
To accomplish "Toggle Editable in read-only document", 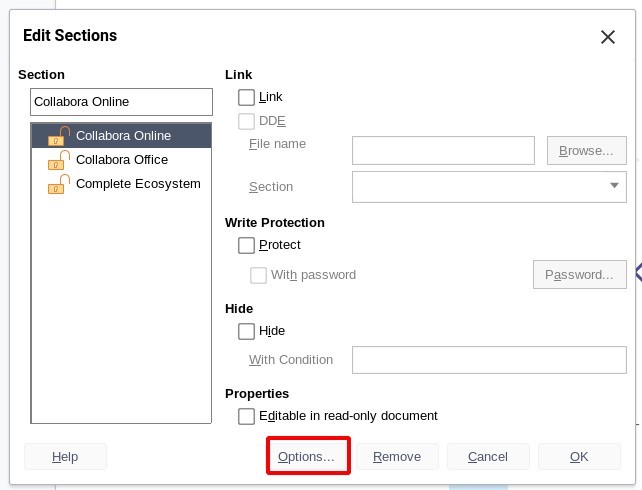I will [x=246, y=416].
